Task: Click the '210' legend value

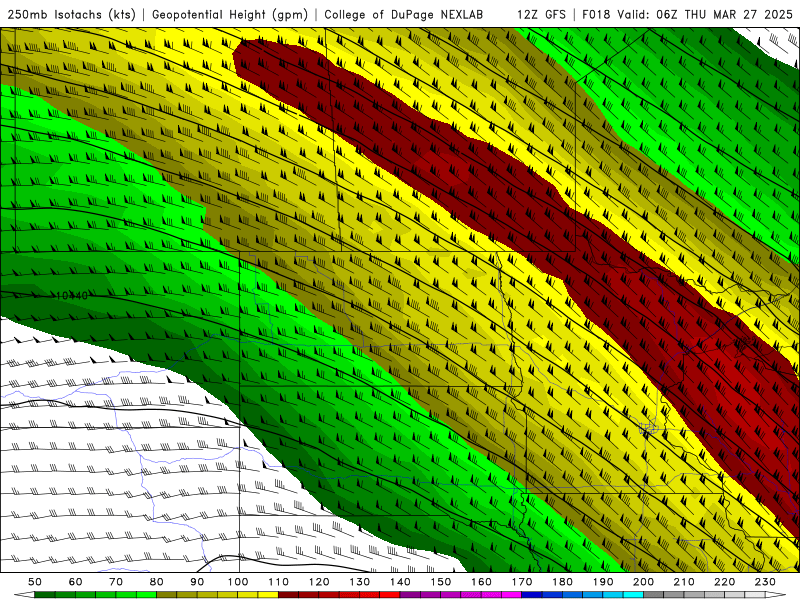Action: tap(684, 582)
